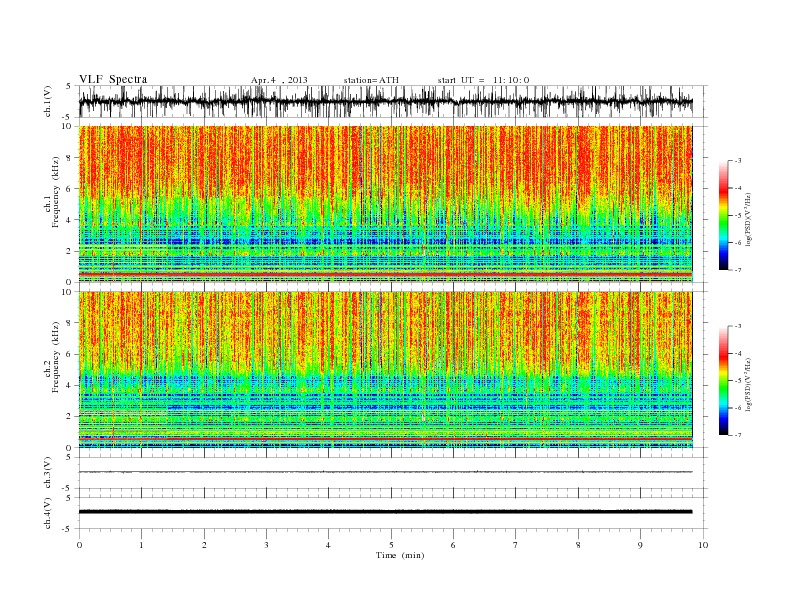
Task: Click the "2" minute tick label
Action: 204,545
